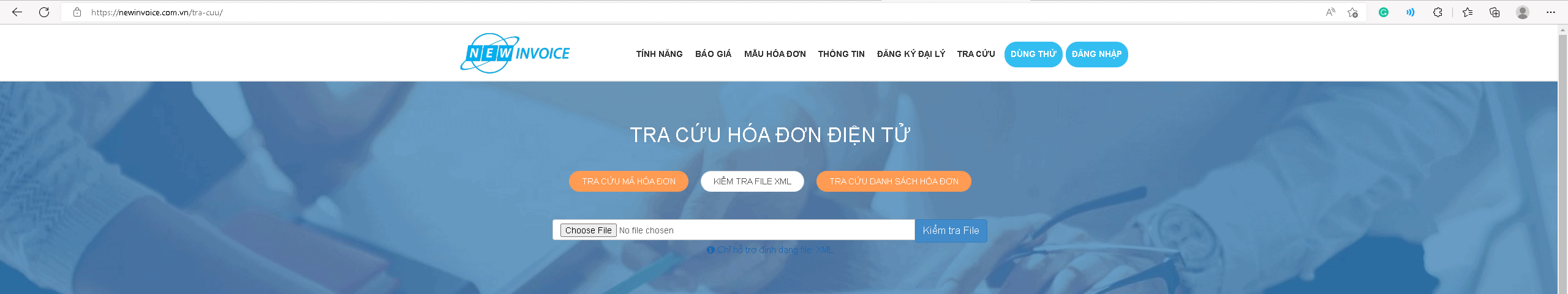Viewport: 1568px width, 294px height.
Task: Open the Grammarly extension icon
Action: pos(1384,12)
